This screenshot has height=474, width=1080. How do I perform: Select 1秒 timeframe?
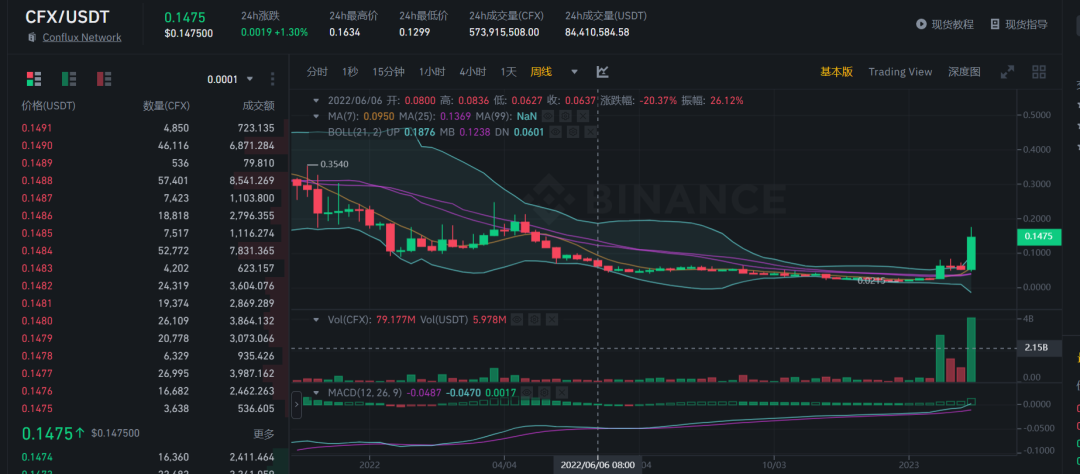coord(350,72)
